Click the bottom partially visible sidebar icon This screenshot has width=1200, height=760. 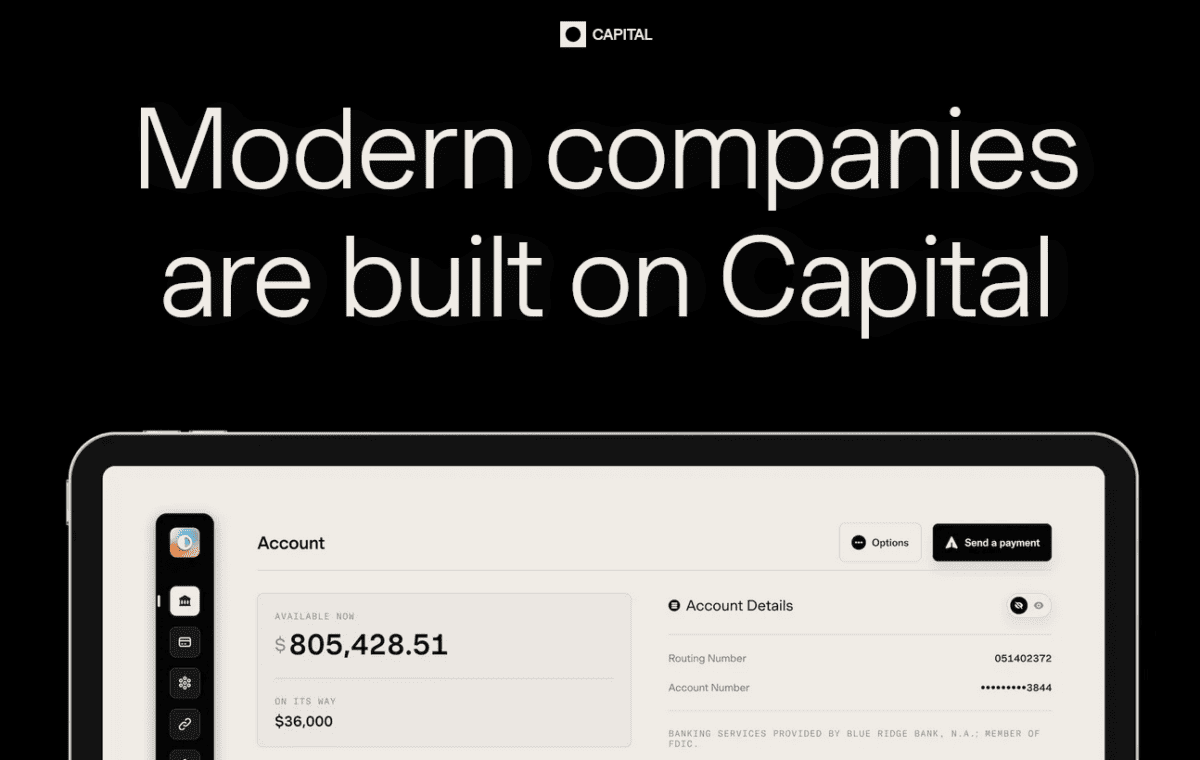184,755
